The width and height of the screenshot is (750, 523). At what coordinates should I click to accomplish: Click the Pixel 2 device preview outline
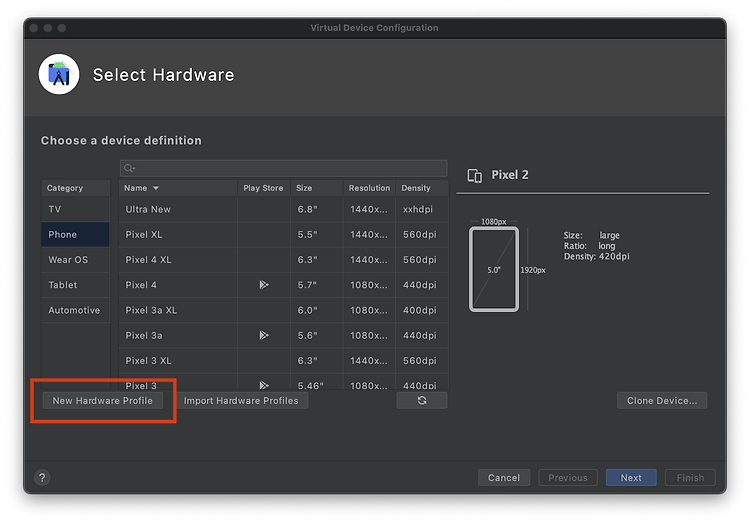pos(494,269)
